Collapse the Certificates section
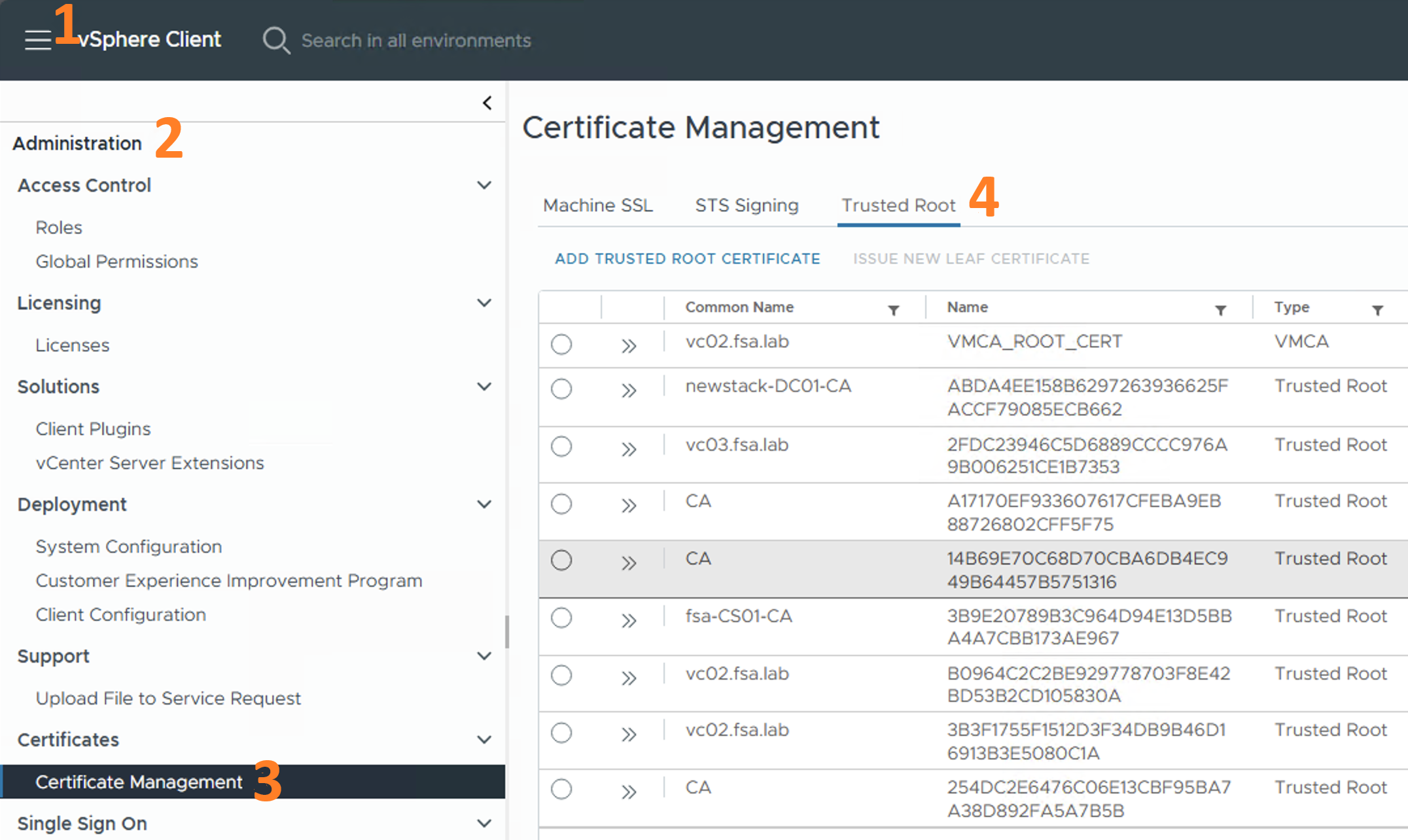 click(x=484, y=740)
